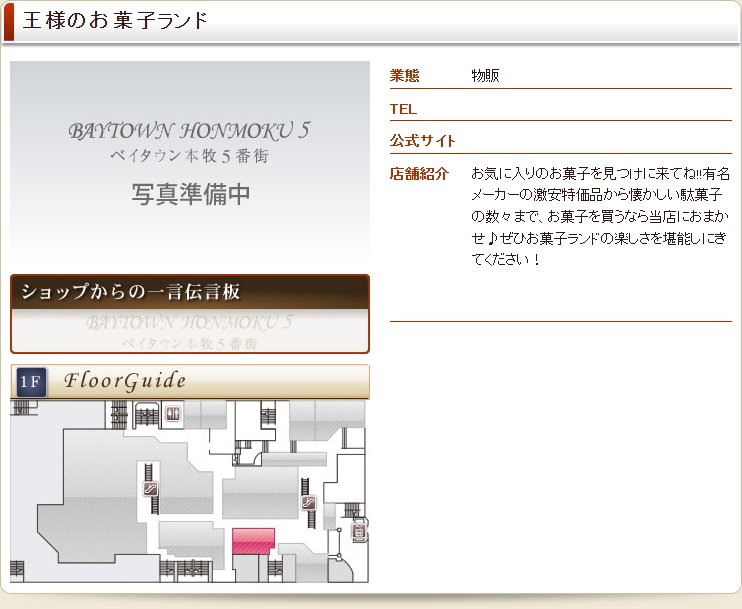Screen dimensions: 742x609
Task: Click the red accent bar beside the title
Action: (9, 21)
